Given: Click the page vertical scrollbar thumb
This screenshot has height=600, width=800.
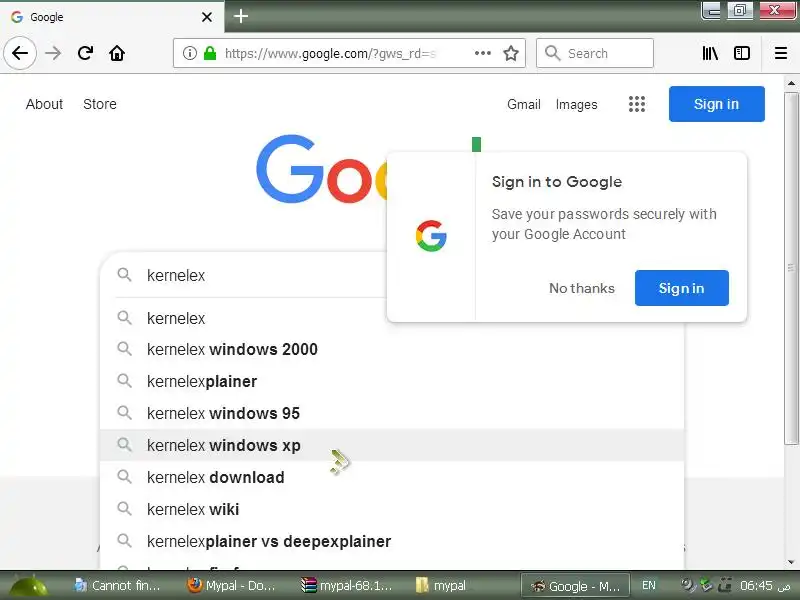Looking at the screenshot, I should point(791,268).
